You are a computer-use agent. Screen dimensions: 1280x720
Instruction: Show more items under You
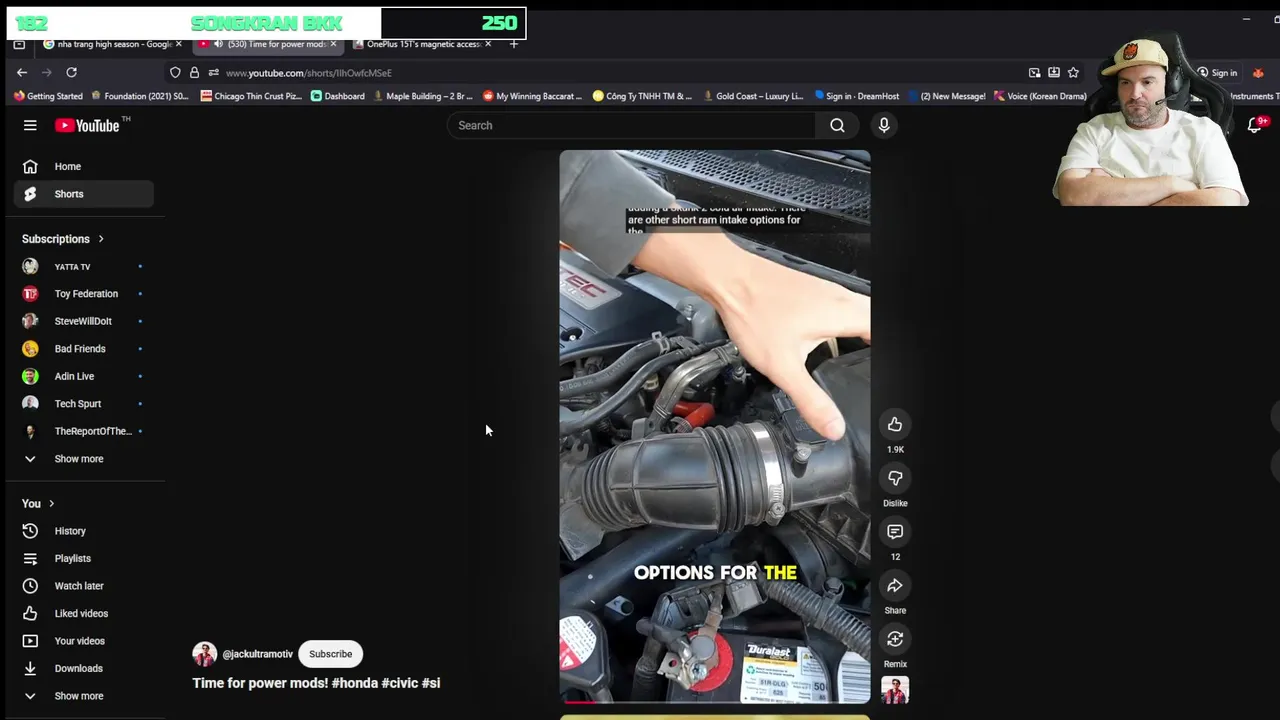84,696
